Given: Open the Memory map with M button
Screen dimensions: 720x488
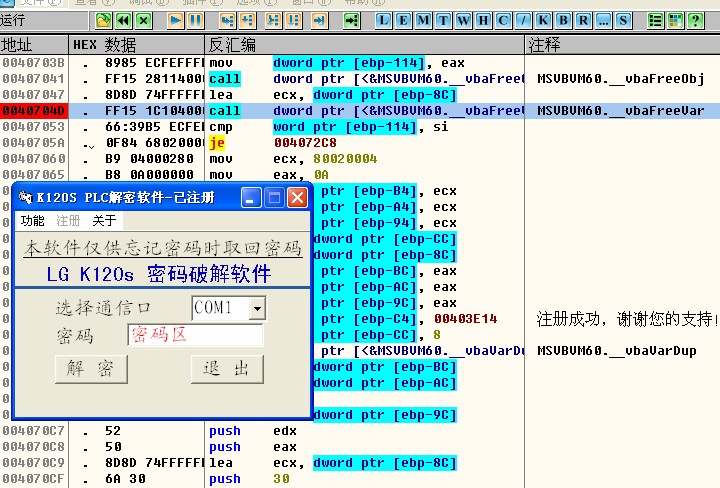Looking at the screenshot, I should 423,21.
